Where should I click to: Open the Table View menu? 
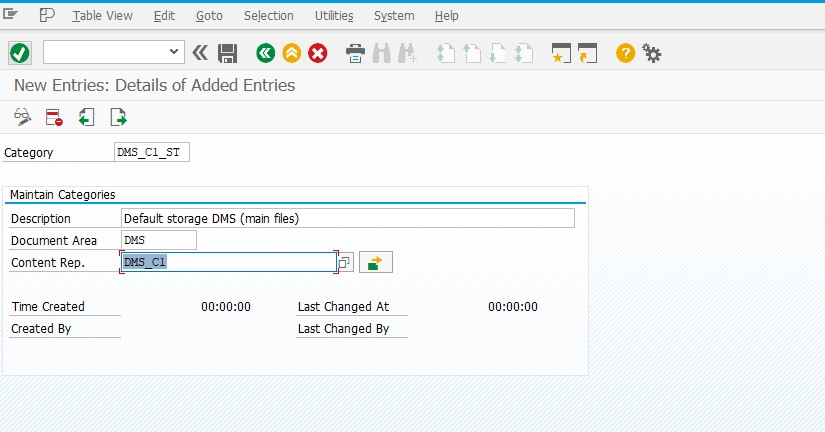[x=103, y=16]
